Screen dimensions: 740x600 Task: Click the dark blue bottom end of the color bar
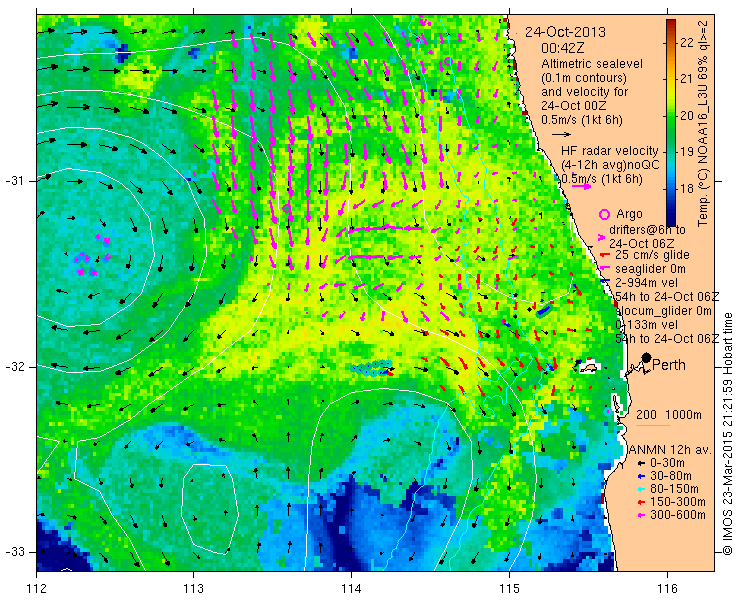[671, 220]
